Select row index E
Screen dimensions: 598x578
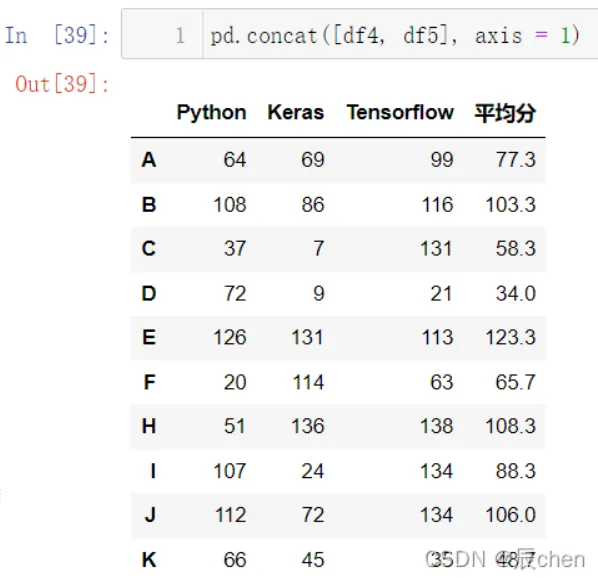pos(149,337)
